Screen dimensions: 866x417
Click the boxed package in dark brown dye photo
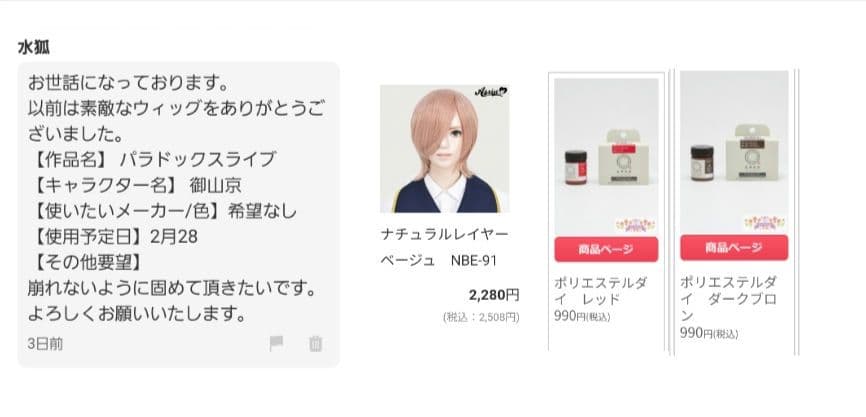pyautogui.click(x=752, y=155)
